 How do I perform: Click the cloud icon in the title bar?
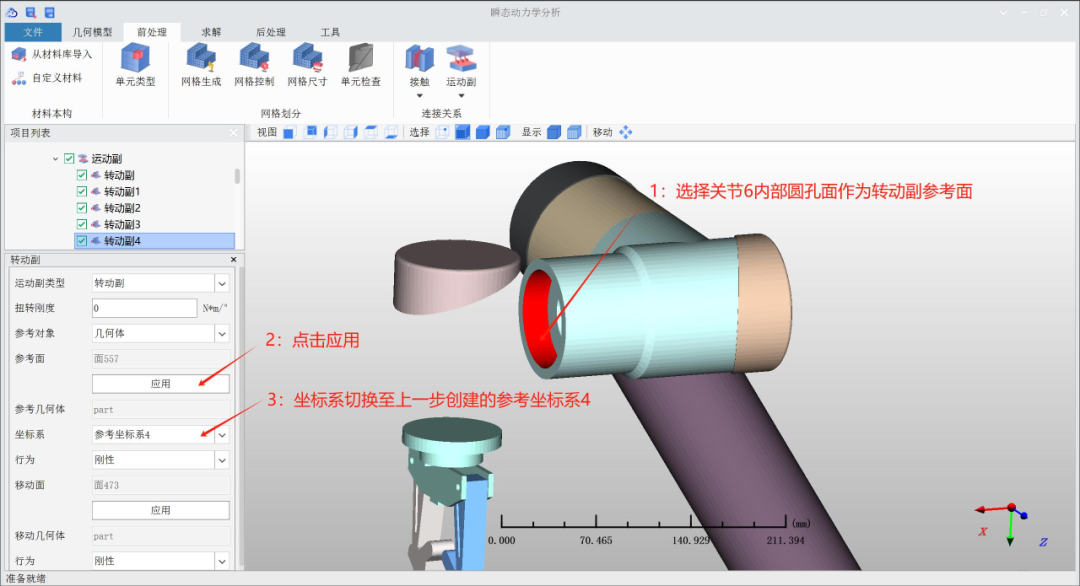[12, 12]
